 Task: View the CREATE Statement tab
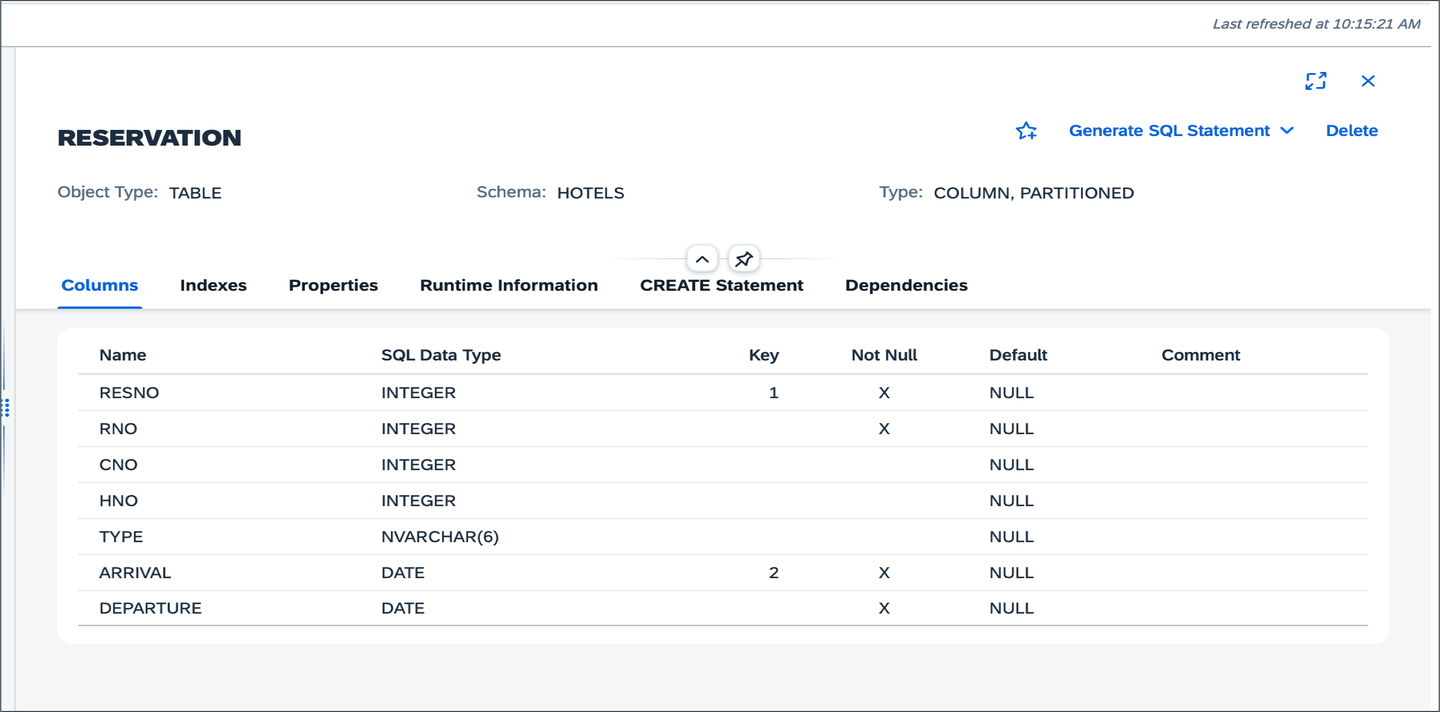[722, 285]
